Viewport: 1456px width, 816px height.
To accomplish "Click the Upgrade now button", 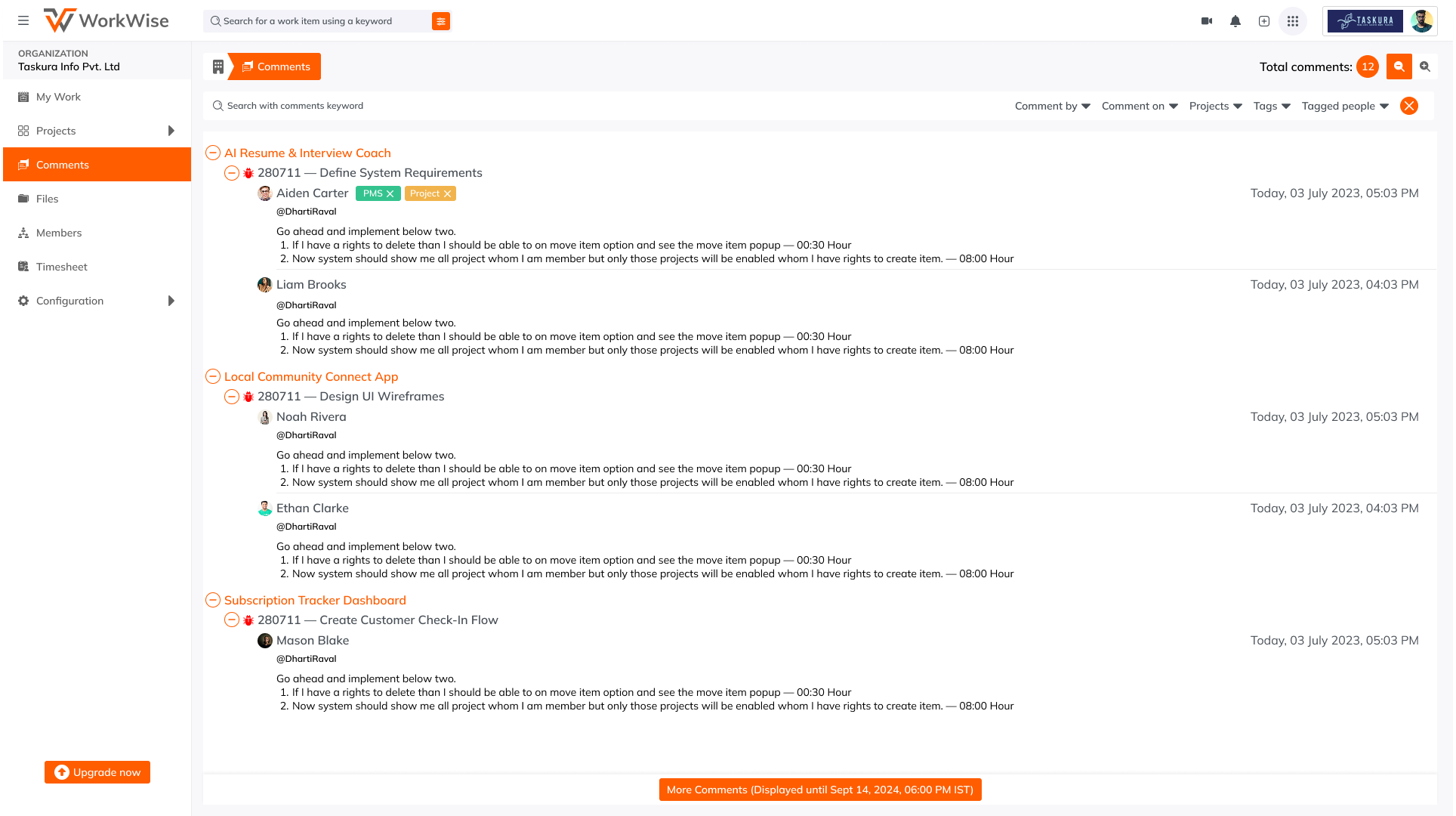I will click(97, 772).
